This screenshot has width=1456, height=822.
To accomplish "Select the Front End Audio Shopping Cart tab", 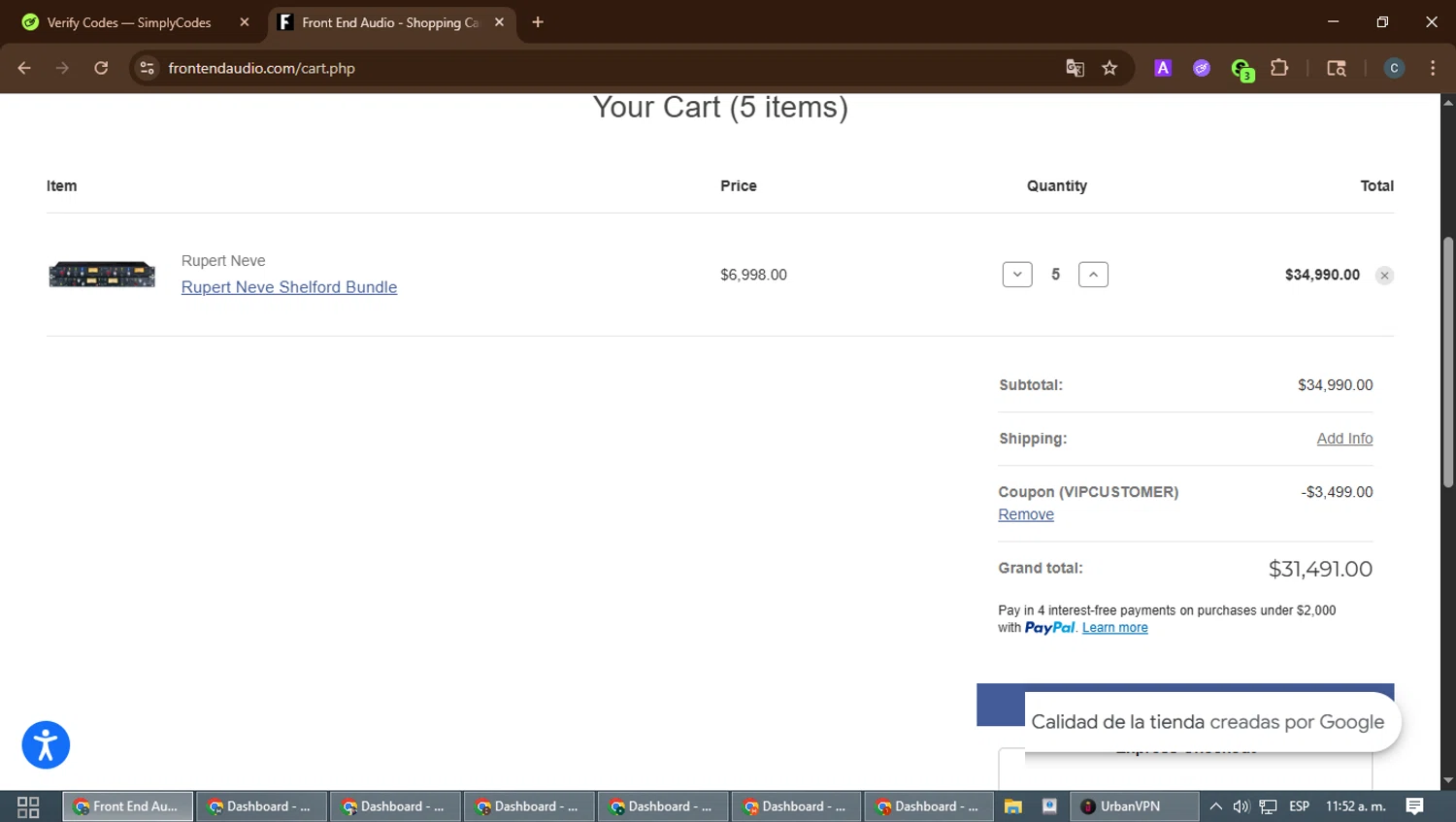I will (x=390, y=22).
